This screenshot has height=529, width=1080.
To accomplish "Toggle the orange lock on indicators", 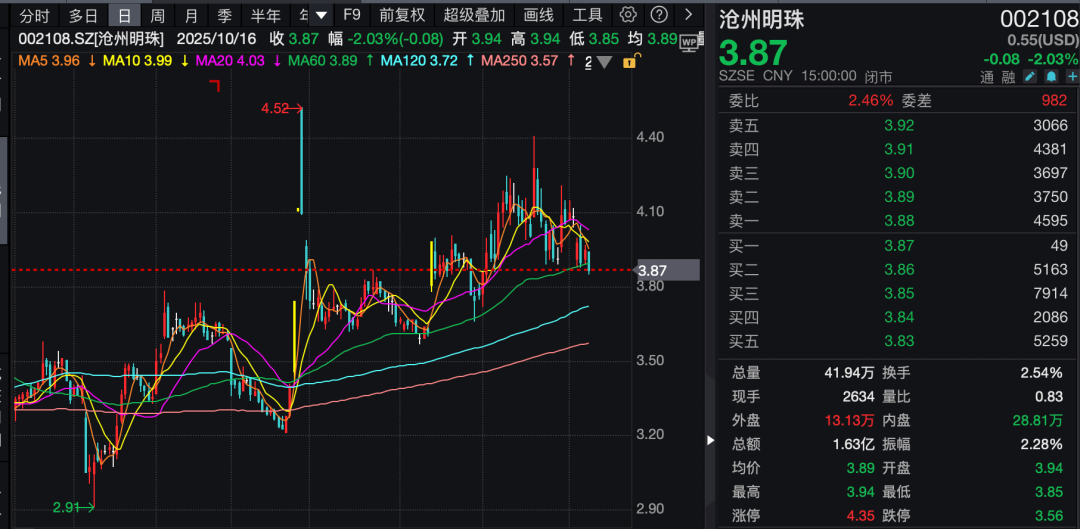I will pos(628,62).
